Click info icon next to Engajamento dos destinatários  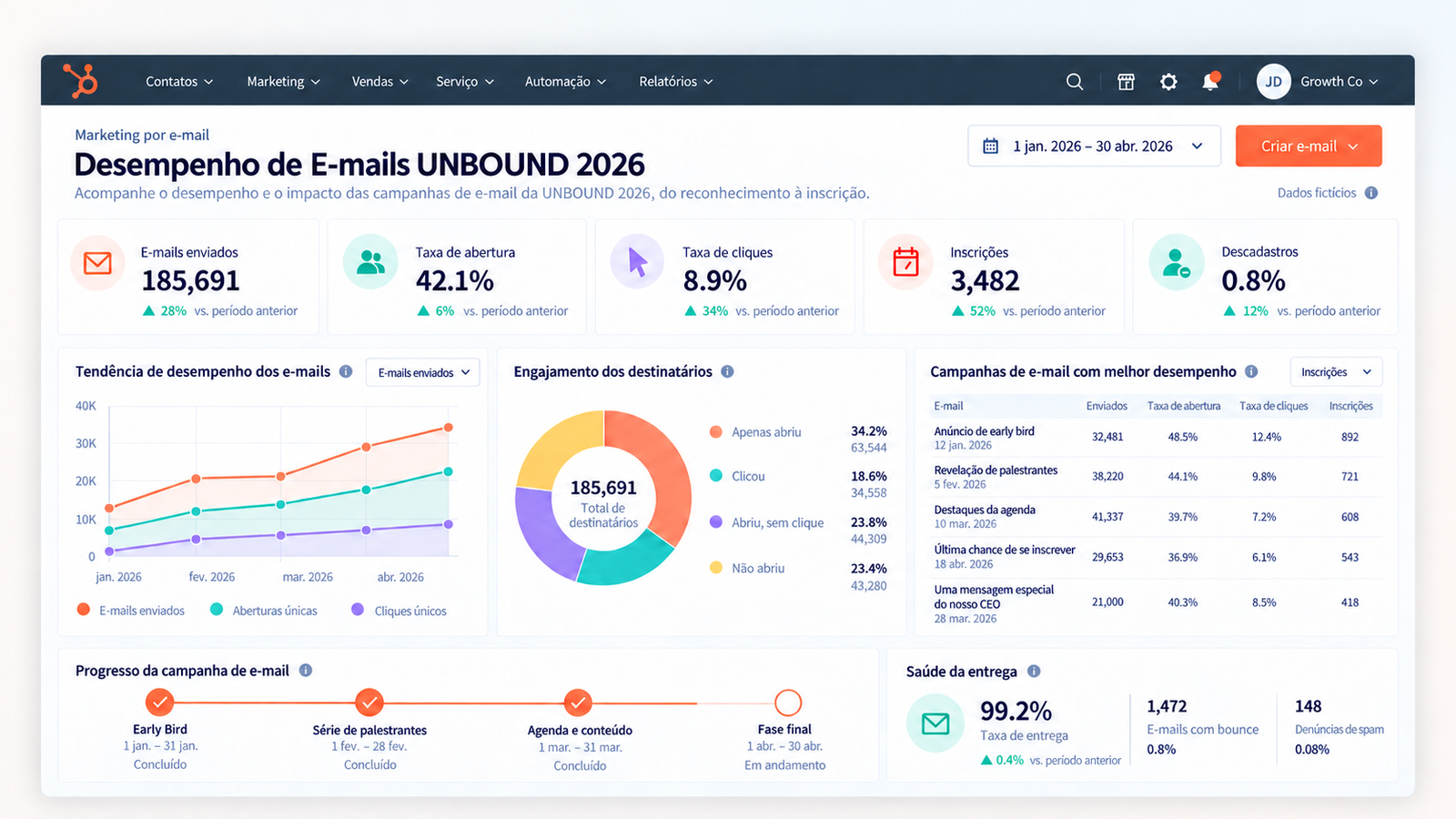(x=727, y=371)
